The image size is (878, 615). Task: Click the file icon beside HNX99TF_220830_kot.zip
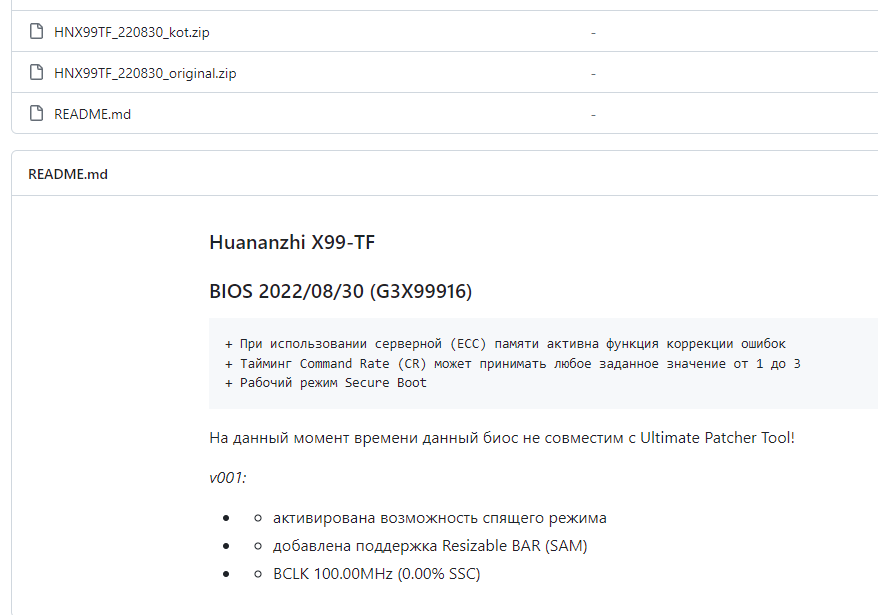tap(36, 31)
